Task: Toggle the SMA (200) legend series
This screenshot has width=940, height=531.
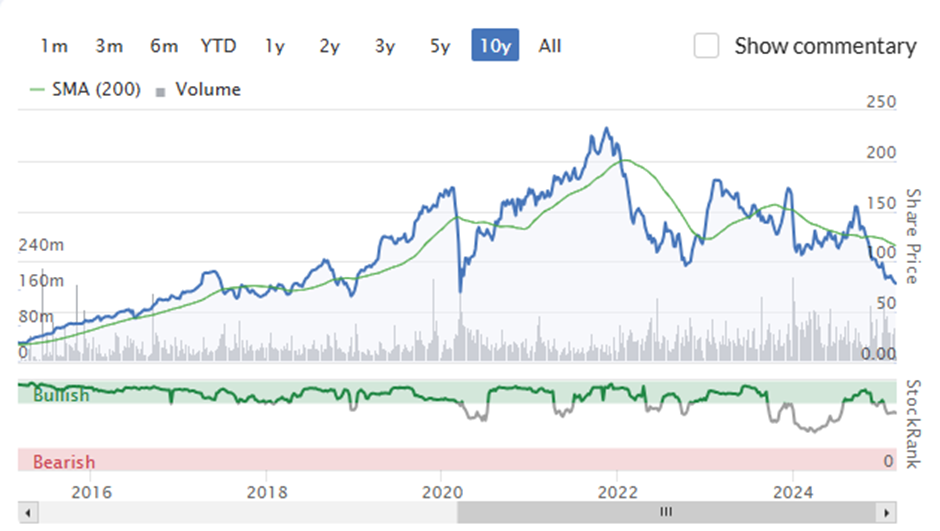Action: click(85, 89)
